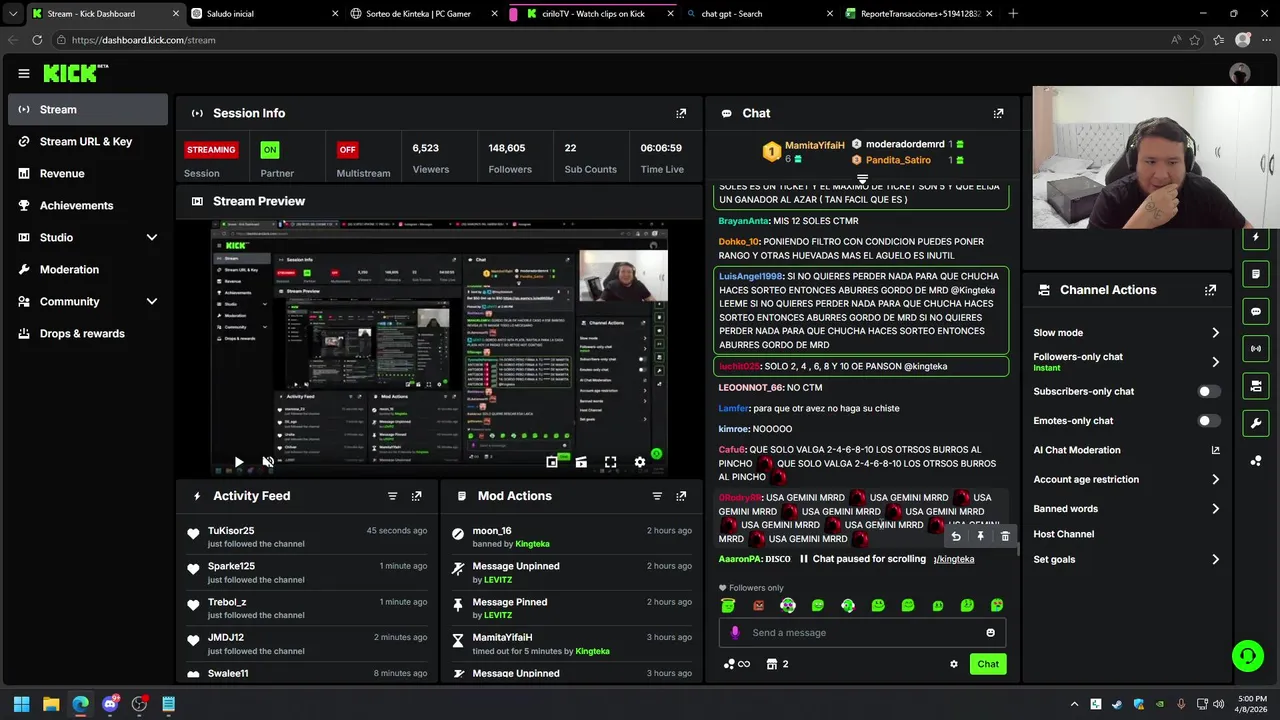Pop out the Chat panel
This screenshot has height=720, width=1280.
(x=998, y=113)
